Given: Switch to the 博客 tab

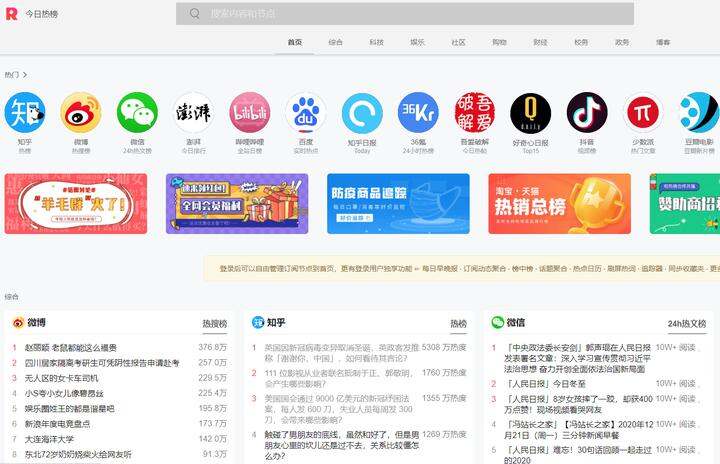Looking at the screenshot, I should pos(663,42).
